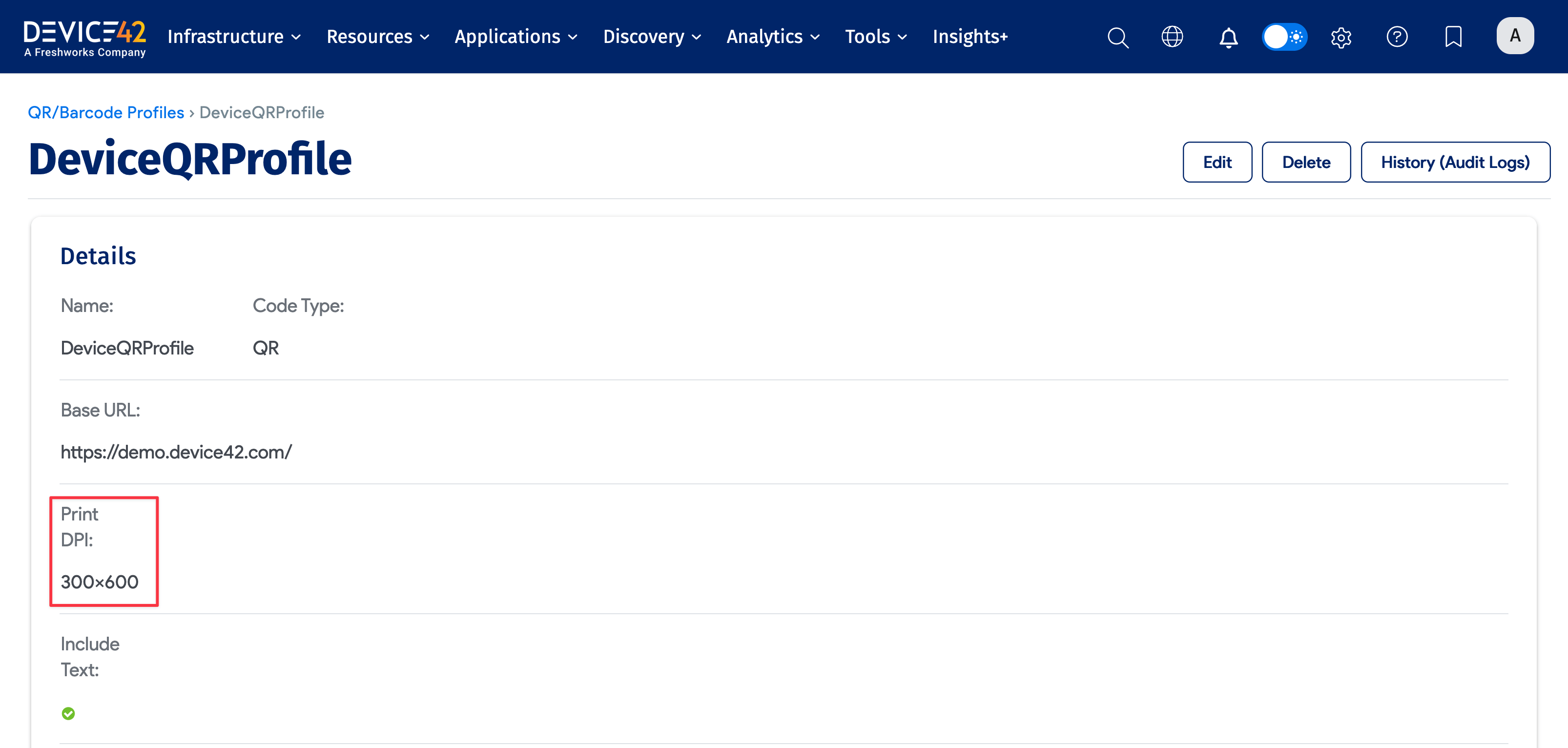The image size is (1568, 748).
Task: Expand the Discovery dropdown
Action: pyautogui.click(x=651, y=37)
